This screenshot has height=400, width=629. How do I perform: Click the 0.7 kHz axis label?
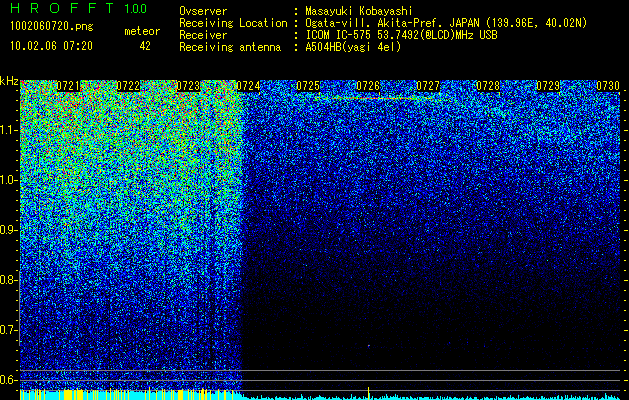click(9, 330)
